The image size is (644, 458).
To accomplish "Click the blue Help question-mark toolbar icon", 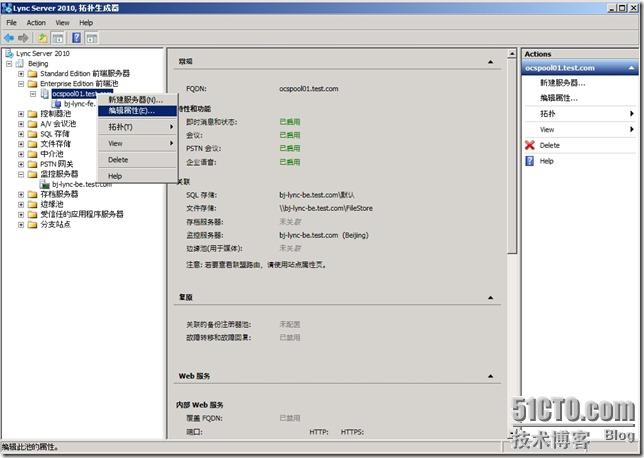I will pos(76,38).
